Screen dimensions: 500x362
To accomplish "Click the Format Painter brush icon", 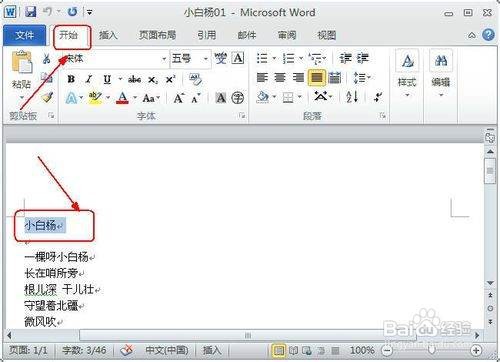I will [47, 97].
